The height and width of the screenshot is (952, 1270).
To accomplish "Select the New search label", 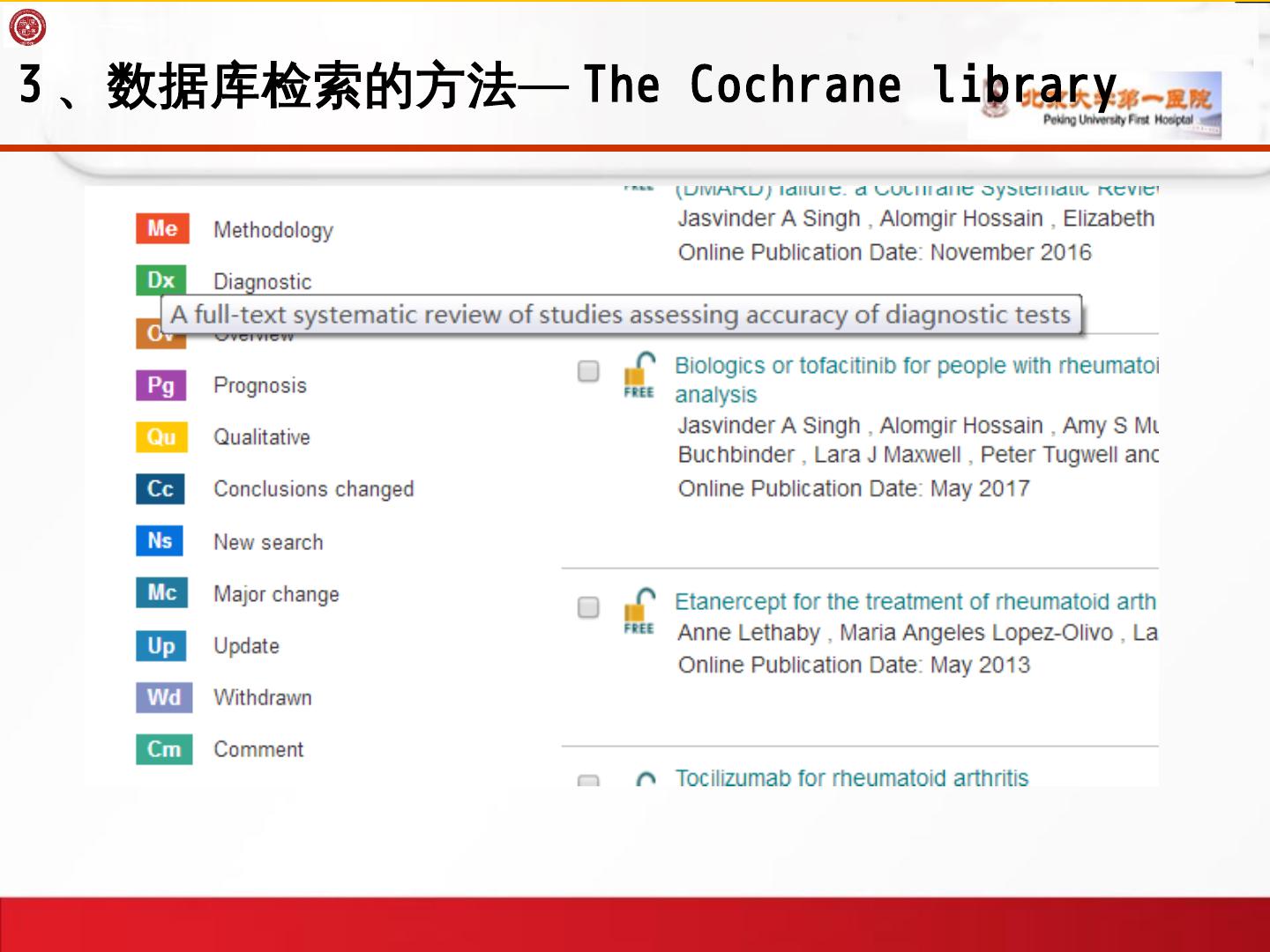I will click(268, 542).
